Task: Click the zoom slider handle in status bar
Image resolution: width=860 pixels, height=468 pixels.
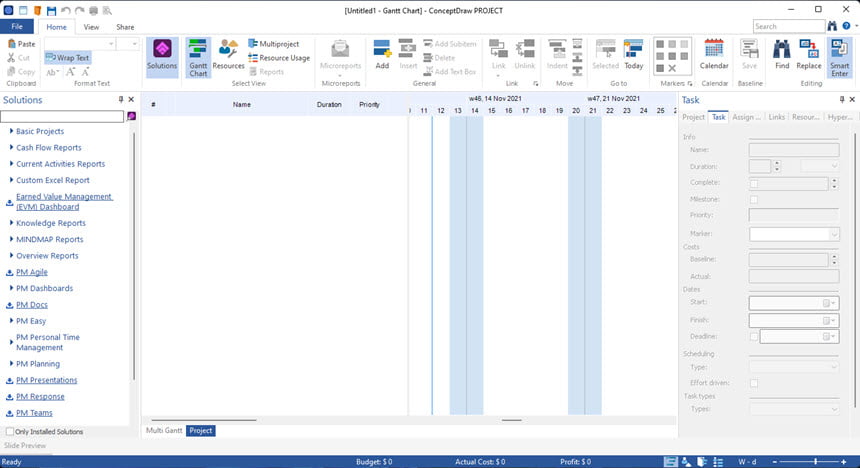Action: coord(816,462)
